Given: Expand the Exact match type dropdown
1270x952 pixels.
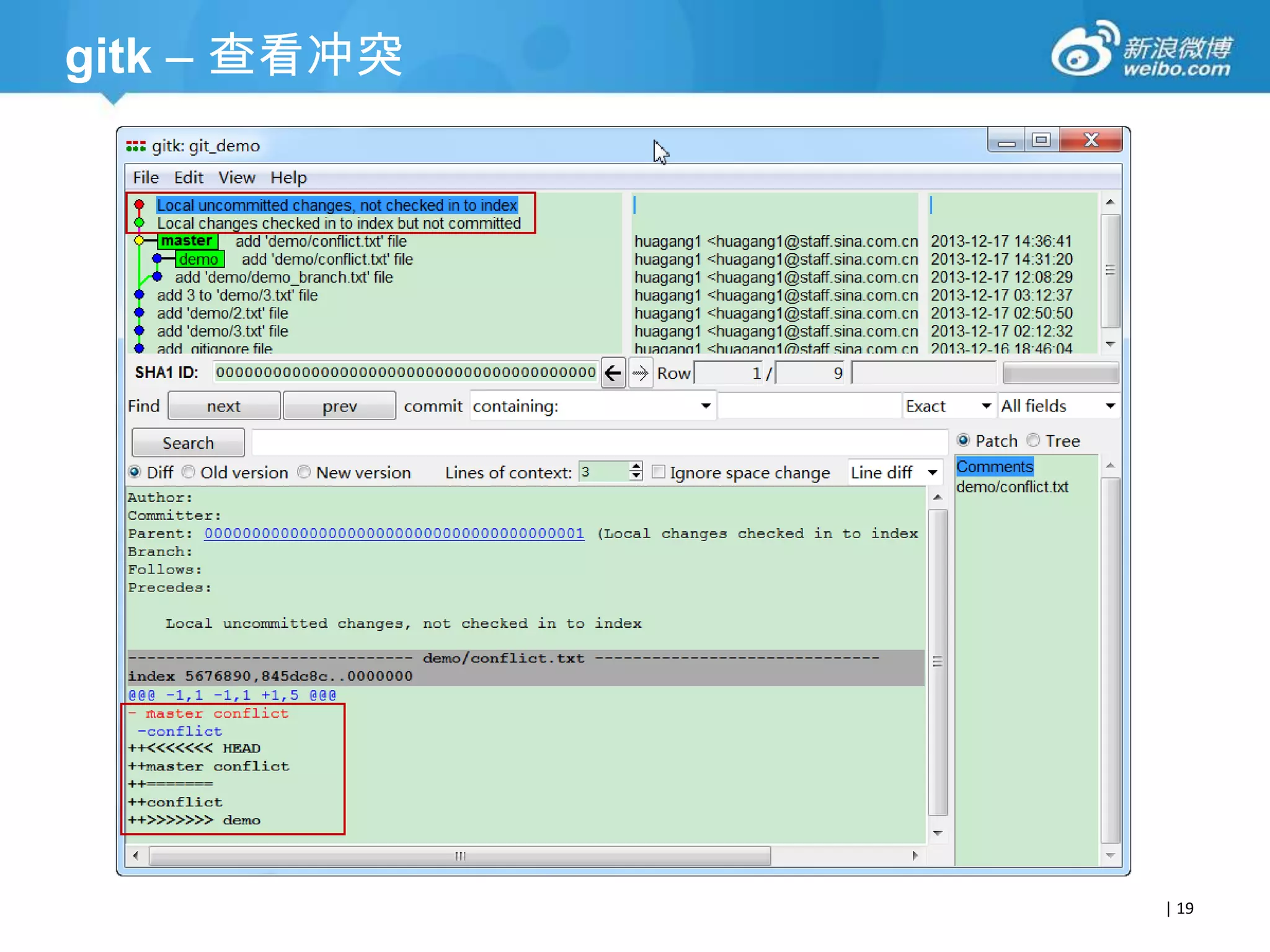Looking at the screenshot, I should point(986,406).
